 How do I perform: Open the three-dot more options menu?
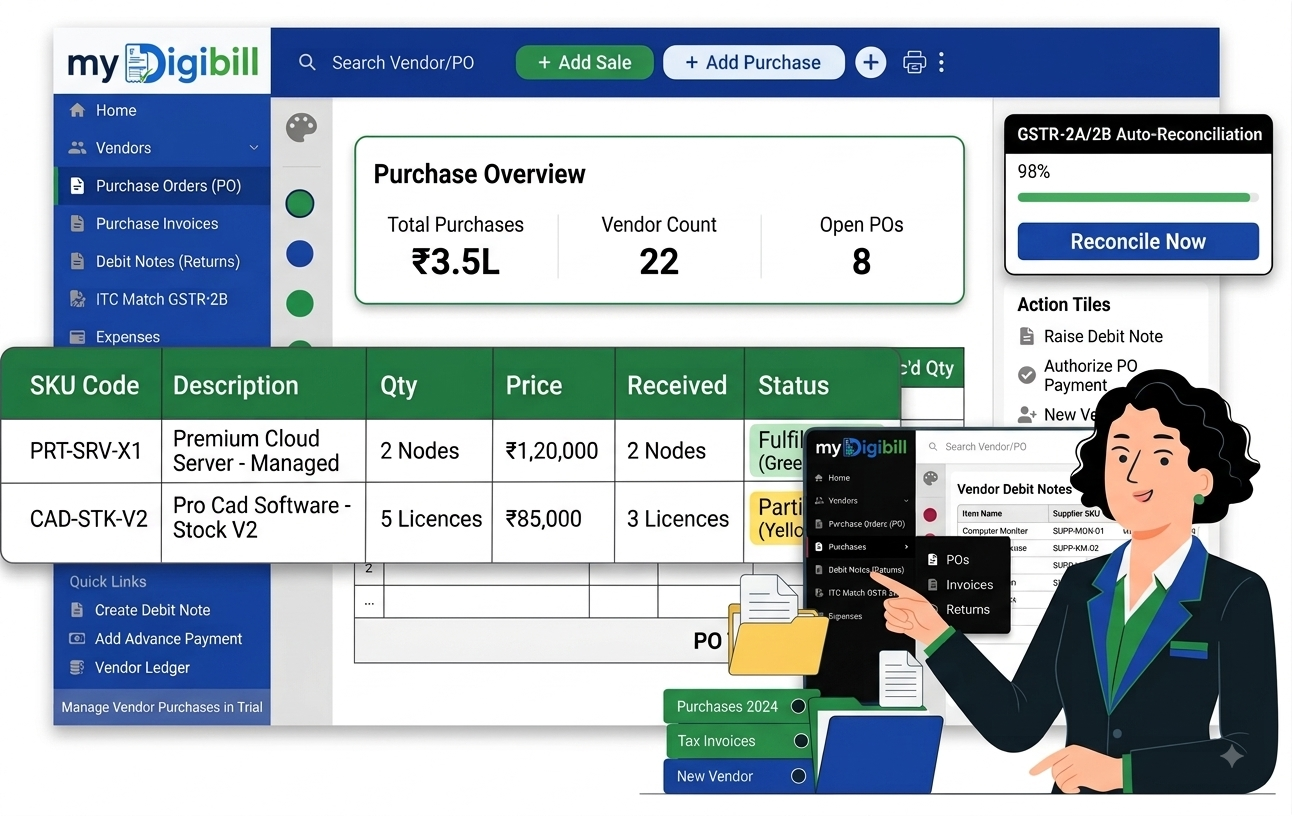pos(941,62)
